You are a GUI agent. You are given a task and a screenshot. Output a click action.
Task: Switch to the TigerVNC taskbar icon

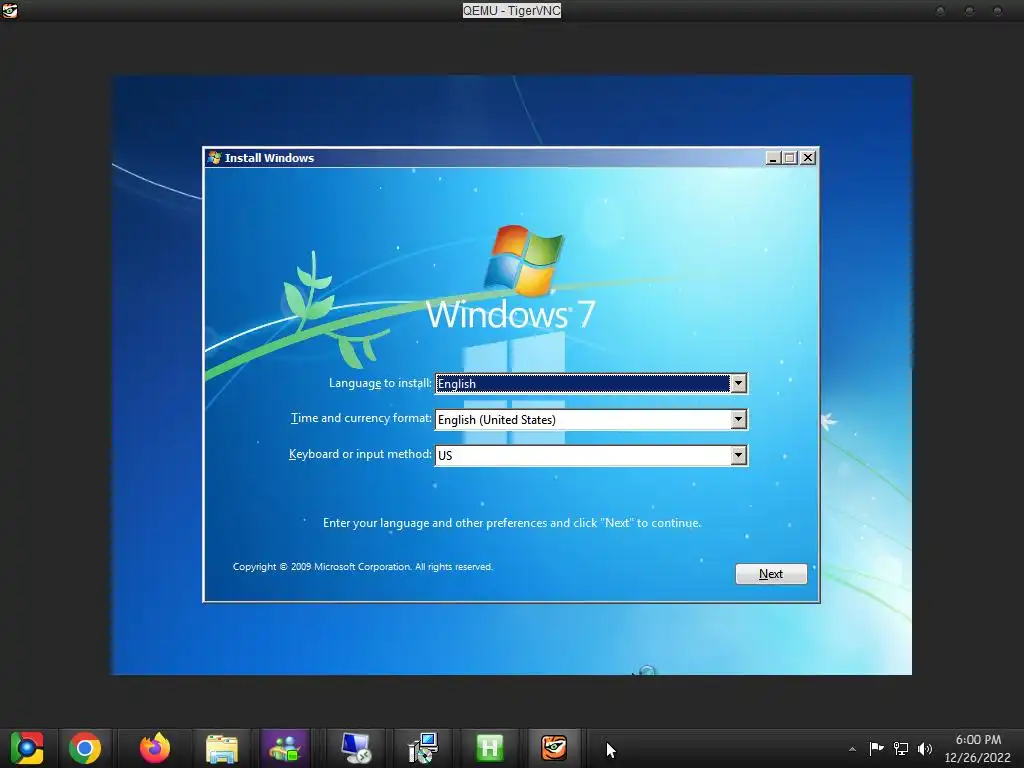point(554,748)
